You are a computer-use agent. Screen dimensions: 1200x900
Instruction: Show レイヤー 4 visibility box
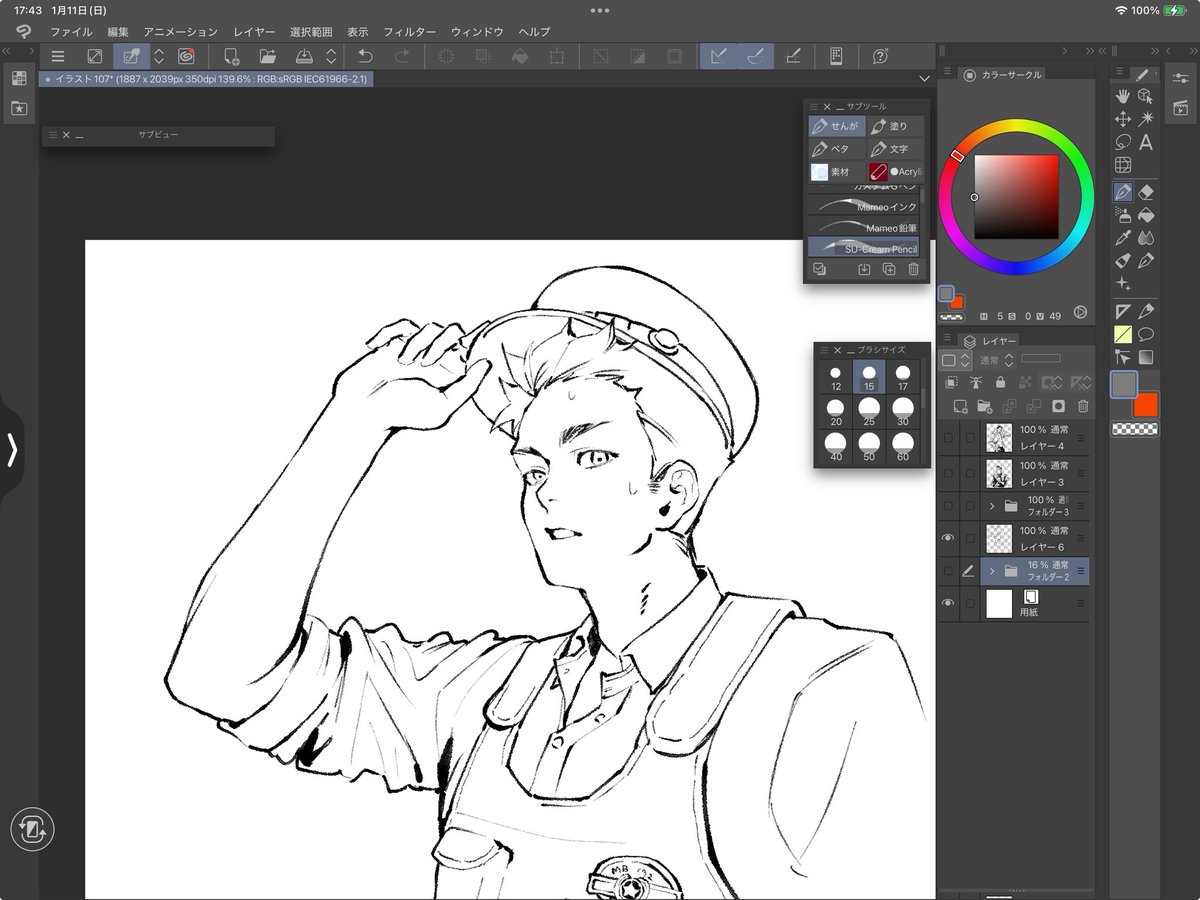tap(948, 438)
